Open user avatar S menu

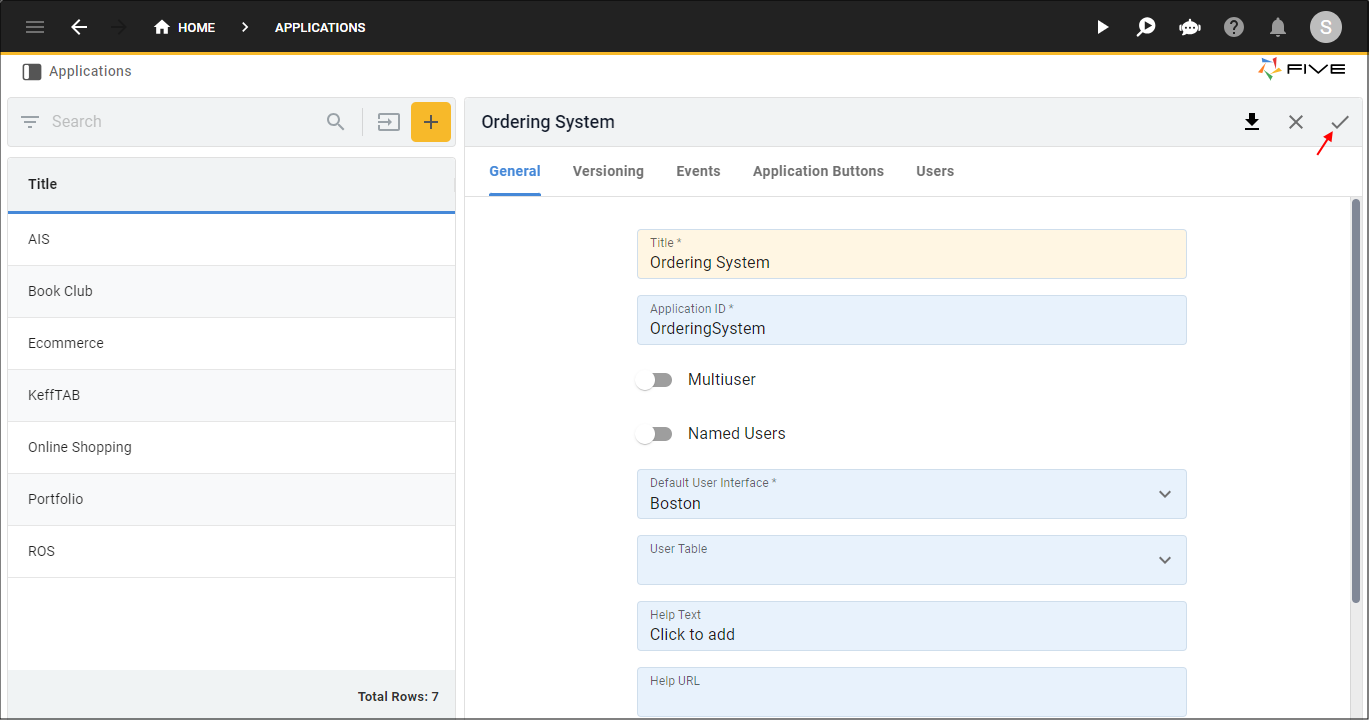click(1326, 27)
